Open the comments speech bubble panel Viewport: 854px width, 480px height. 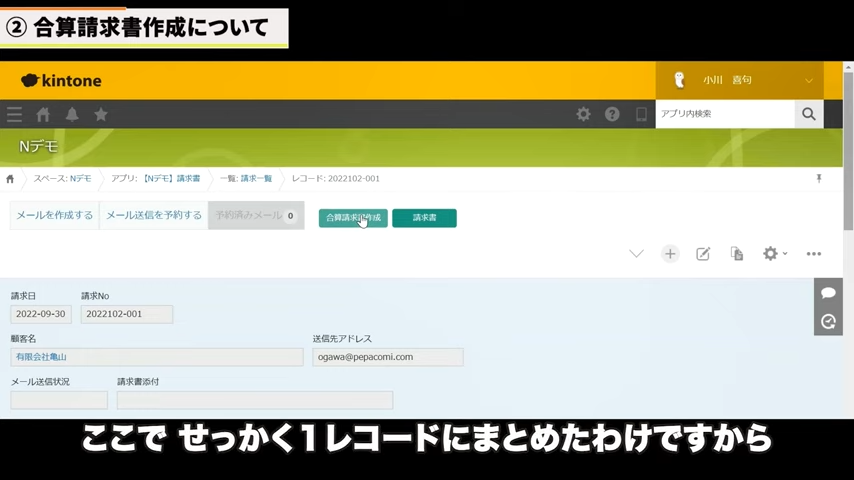828,293
